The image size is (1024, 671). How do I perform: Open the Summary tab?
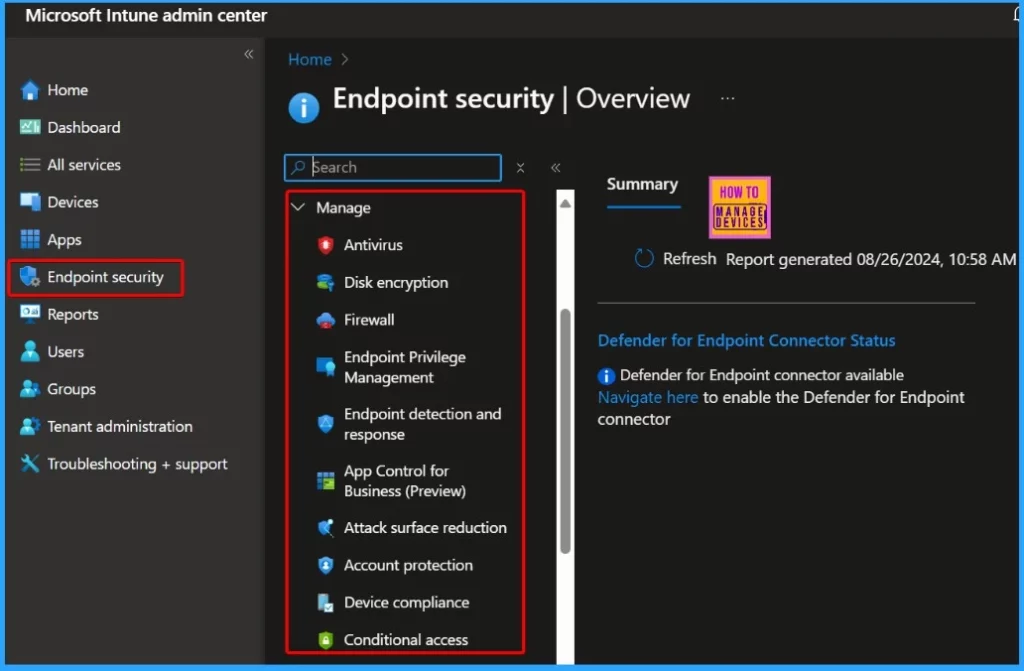click(x=643, y=185)
